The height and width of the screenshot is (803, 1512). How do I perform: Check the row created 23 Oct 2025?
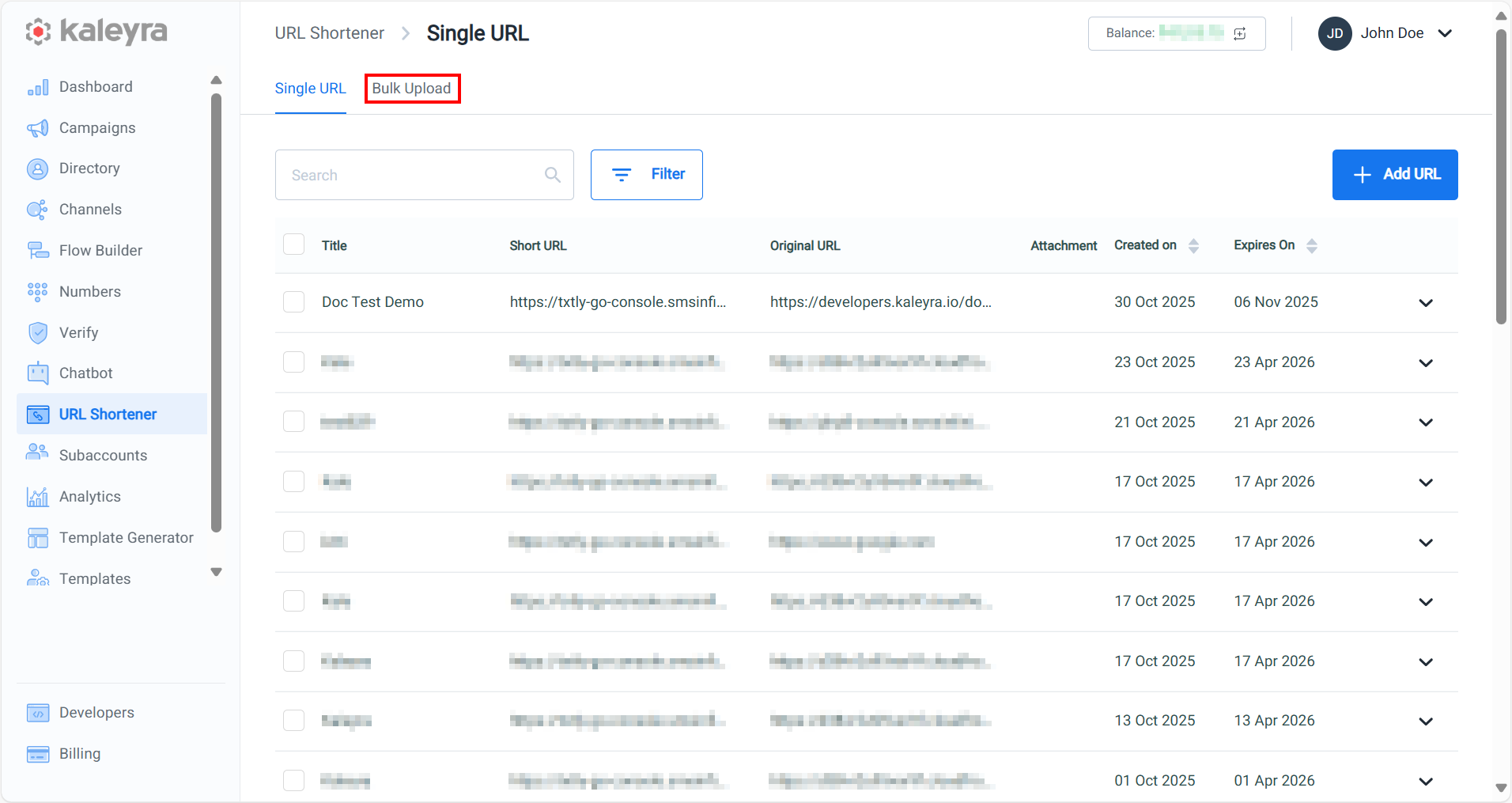click(x=294, y=362)
